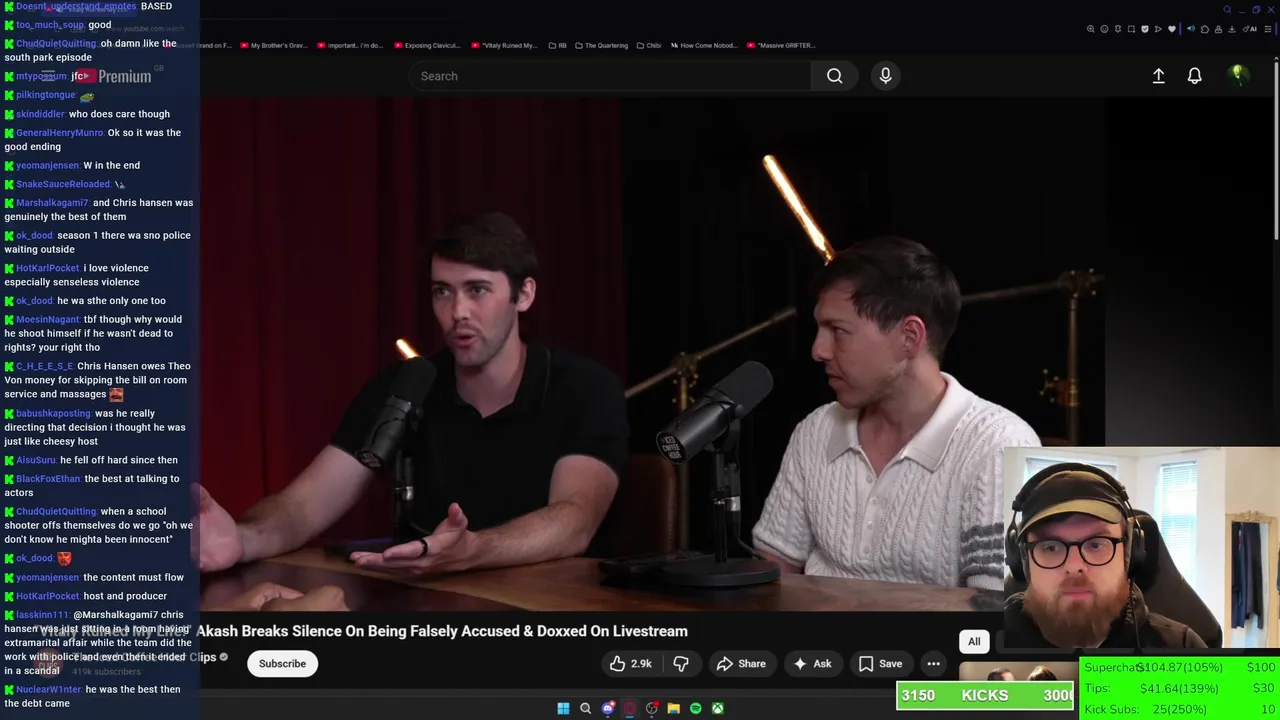The image size is (1280, 720).
Task: Open The Quartering bookmarks folder
Action: click(601, 45)
